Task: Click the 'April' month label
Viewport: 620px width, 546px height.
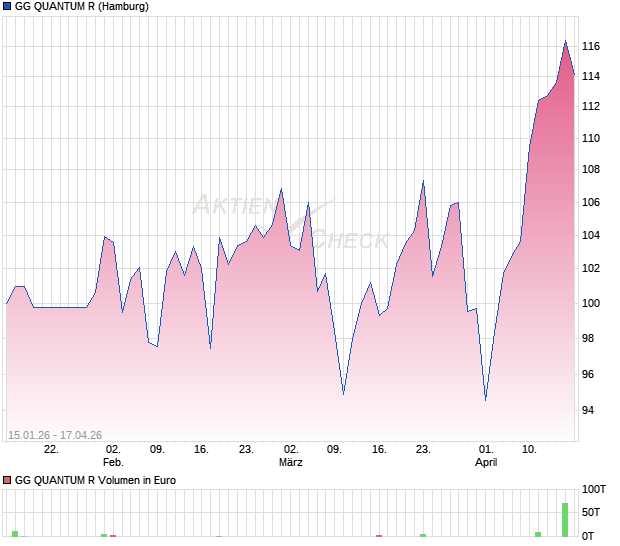Action: [x=486, y=462]
